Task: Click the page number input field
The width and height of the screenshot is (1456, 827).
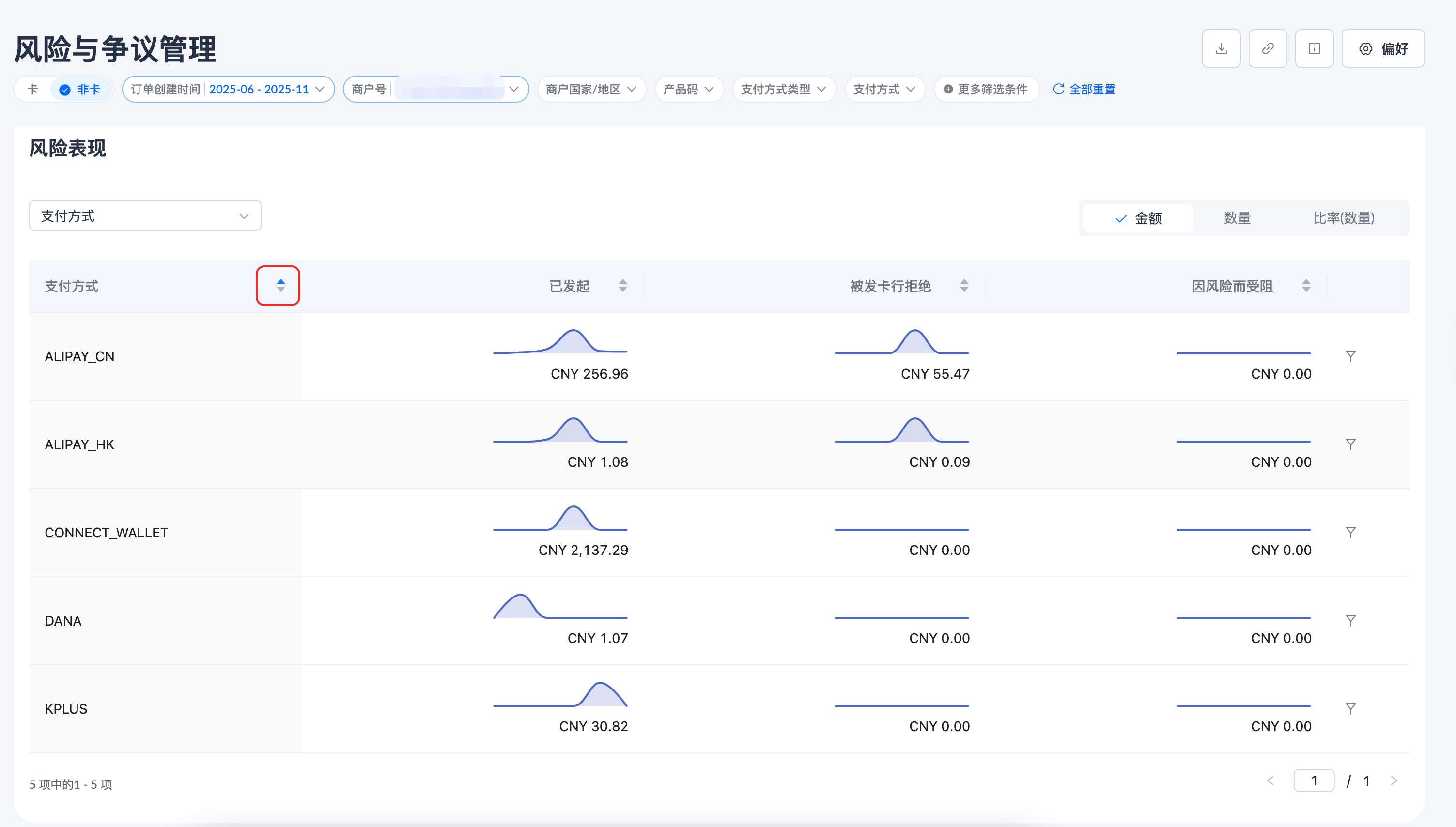Action: pyautogui.click(x=1314, y=781)
